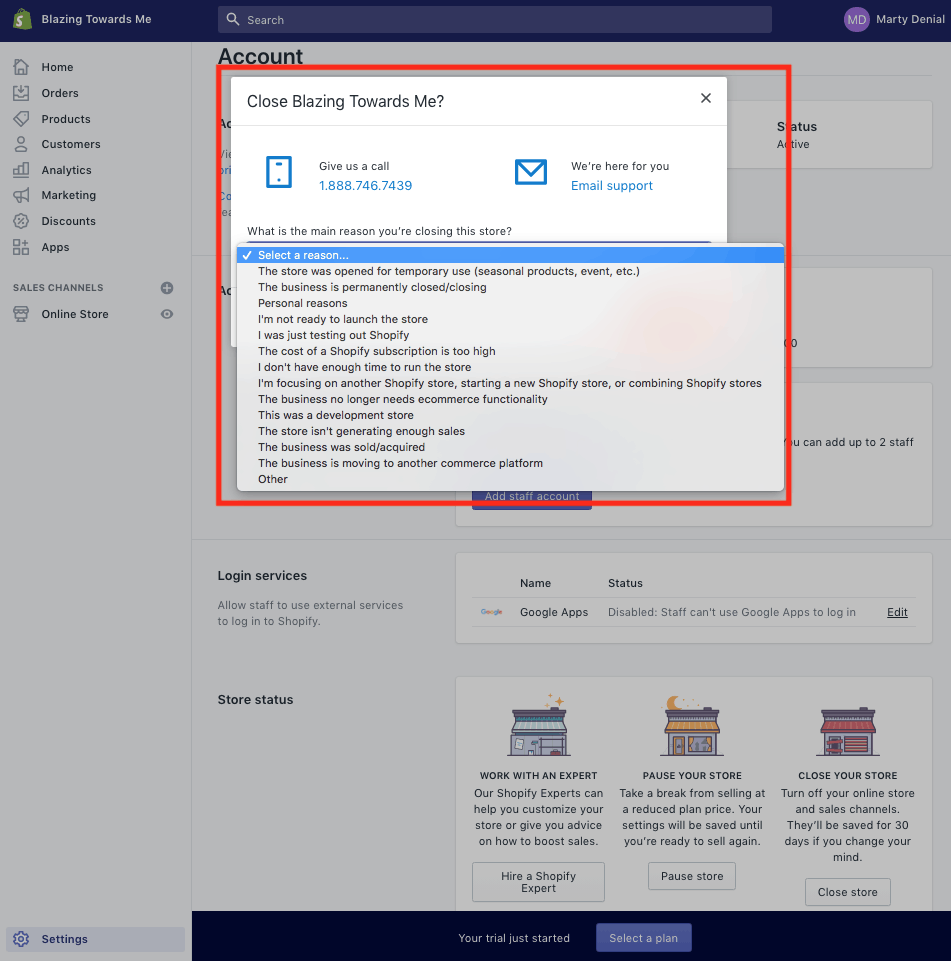Choose 'I don't have enough time to run the store'
The height and width of the screenshot is (961, 951).
pos(510,367)
